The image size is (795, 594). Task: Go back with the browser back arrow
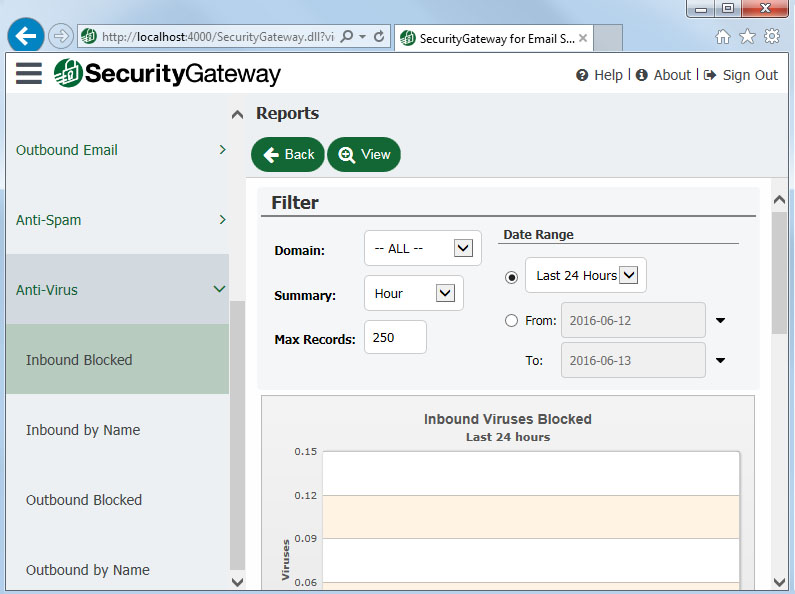pyautogui.click(x=26, y=35)
